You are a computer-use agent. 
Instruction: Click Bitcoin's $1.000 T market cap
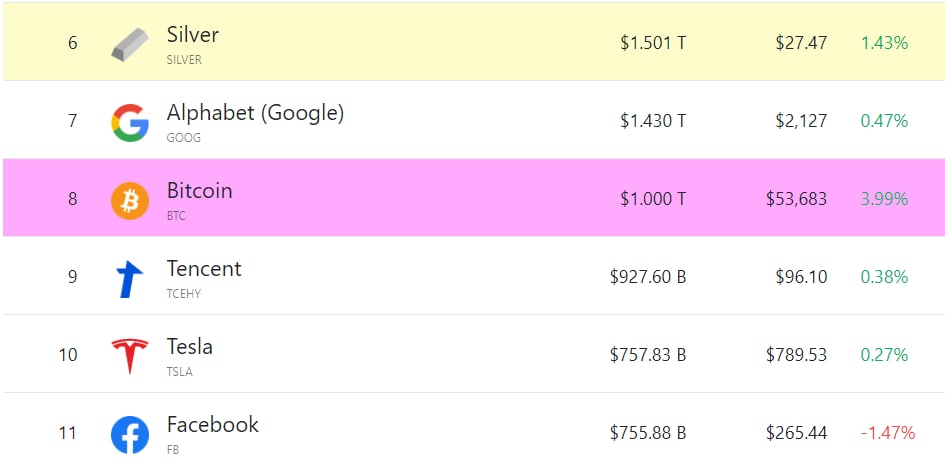pos(653,199)
